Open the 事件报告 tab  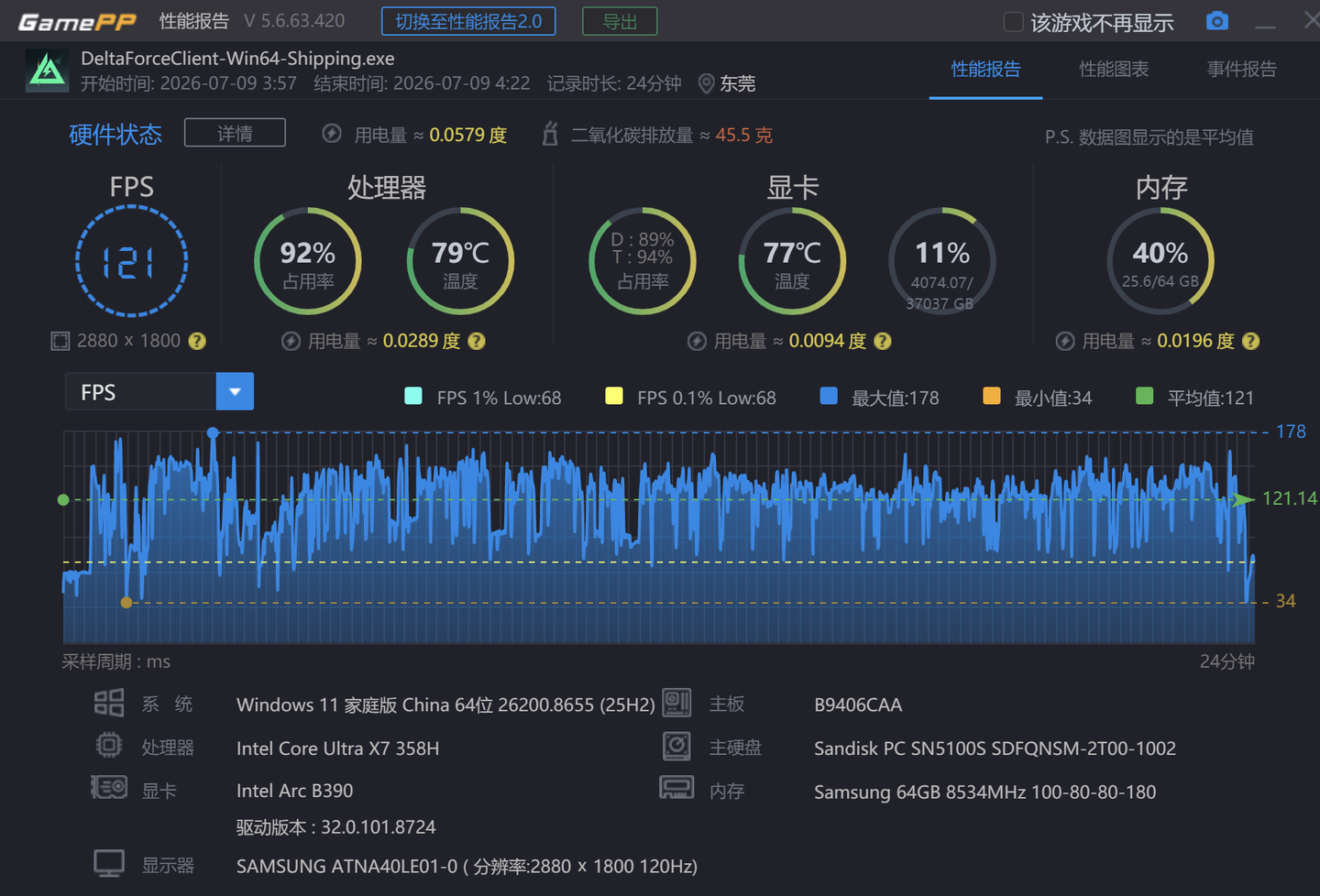pos(1241,69)
